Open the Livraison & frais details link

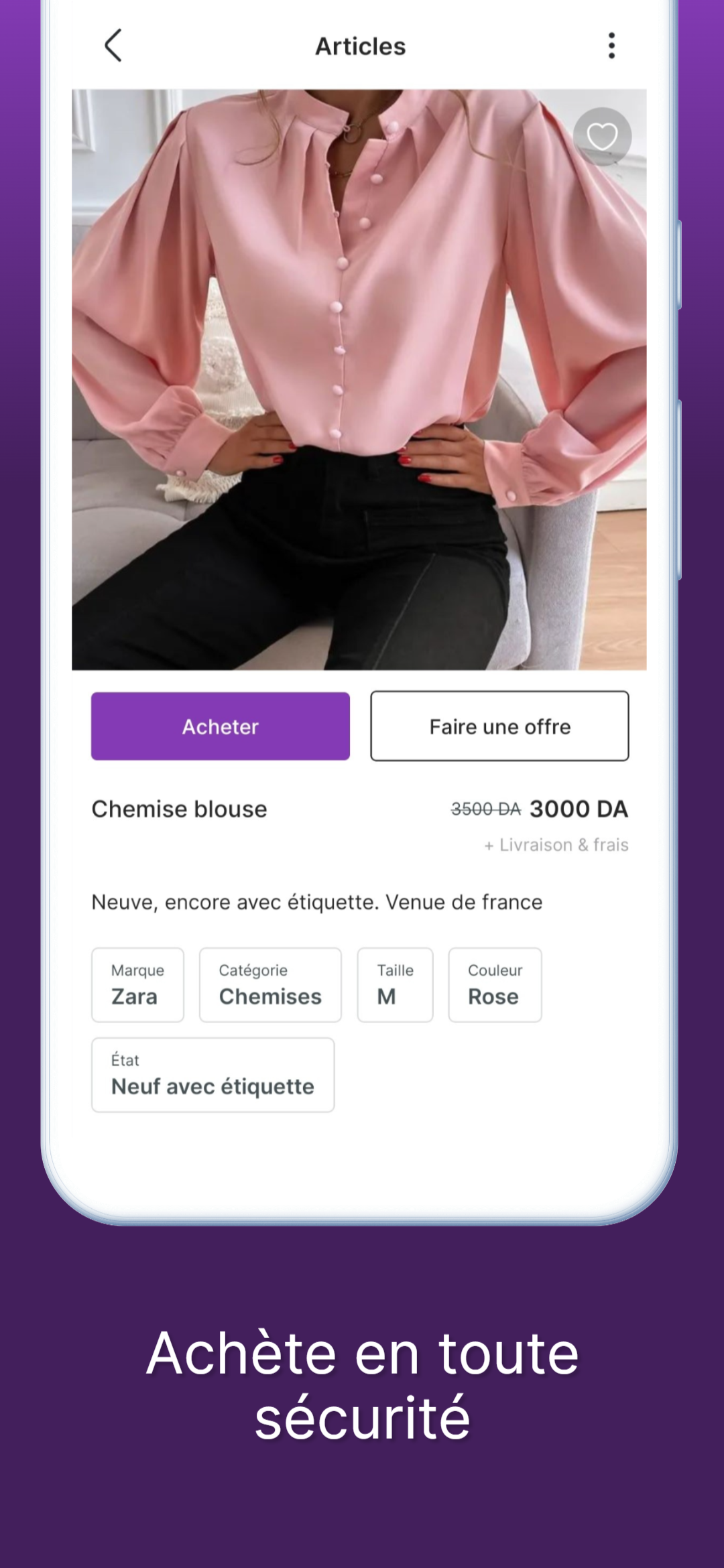pyautogui.click(x=556, y=845)
